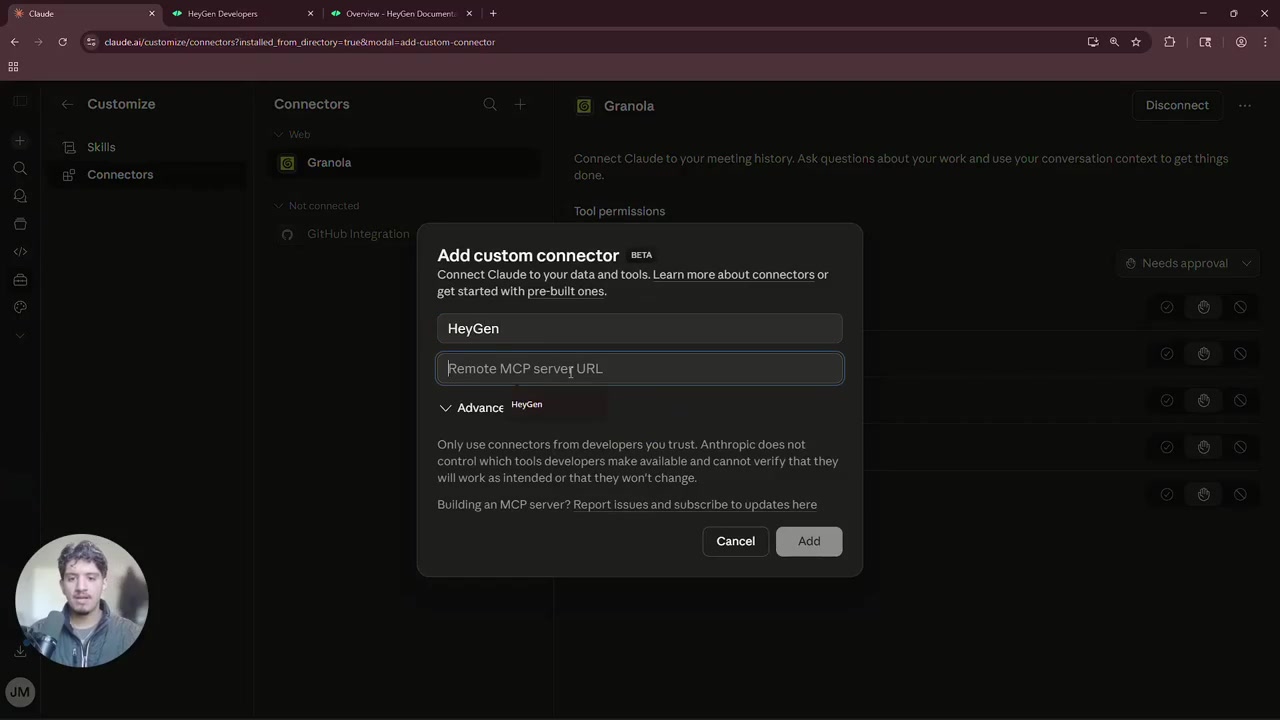Follow the pre-built ones link

click(x=566, y=292)
